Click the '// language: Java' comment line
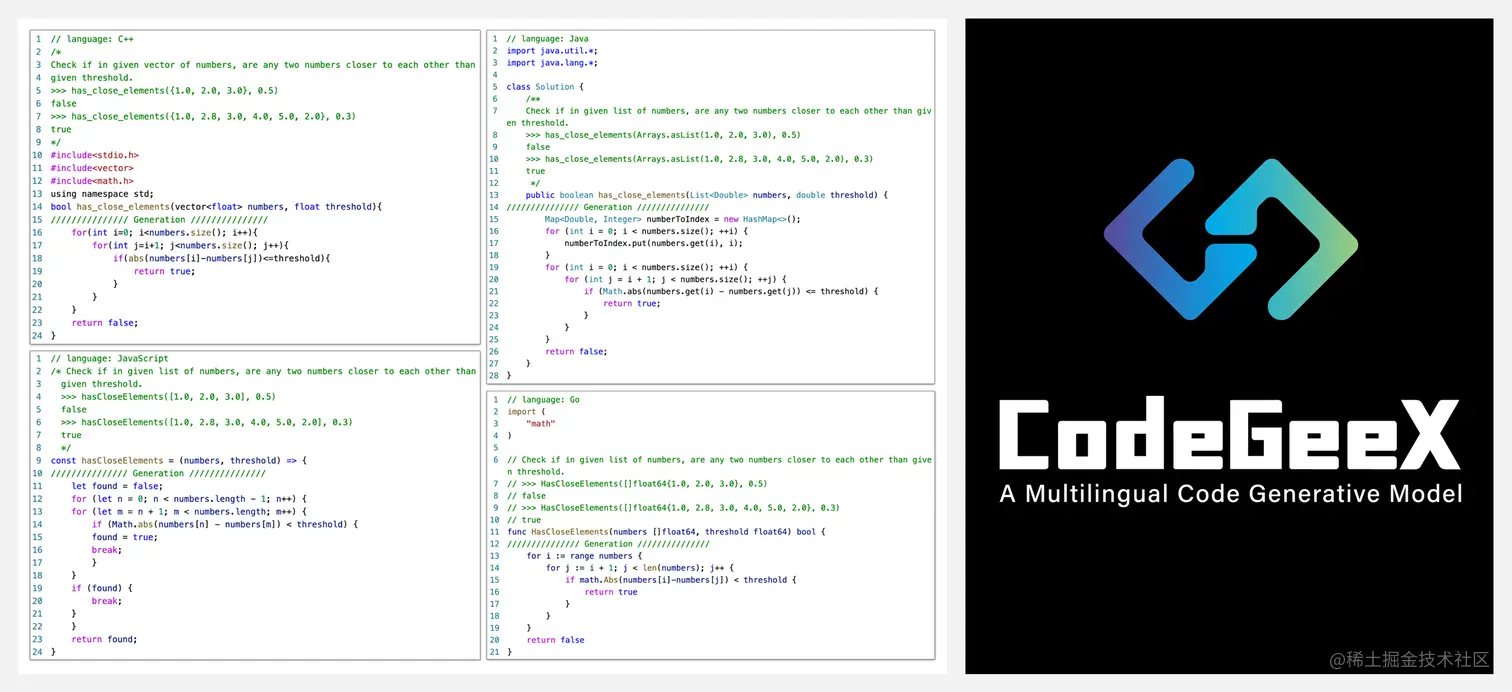 click(x=547, y=39)
